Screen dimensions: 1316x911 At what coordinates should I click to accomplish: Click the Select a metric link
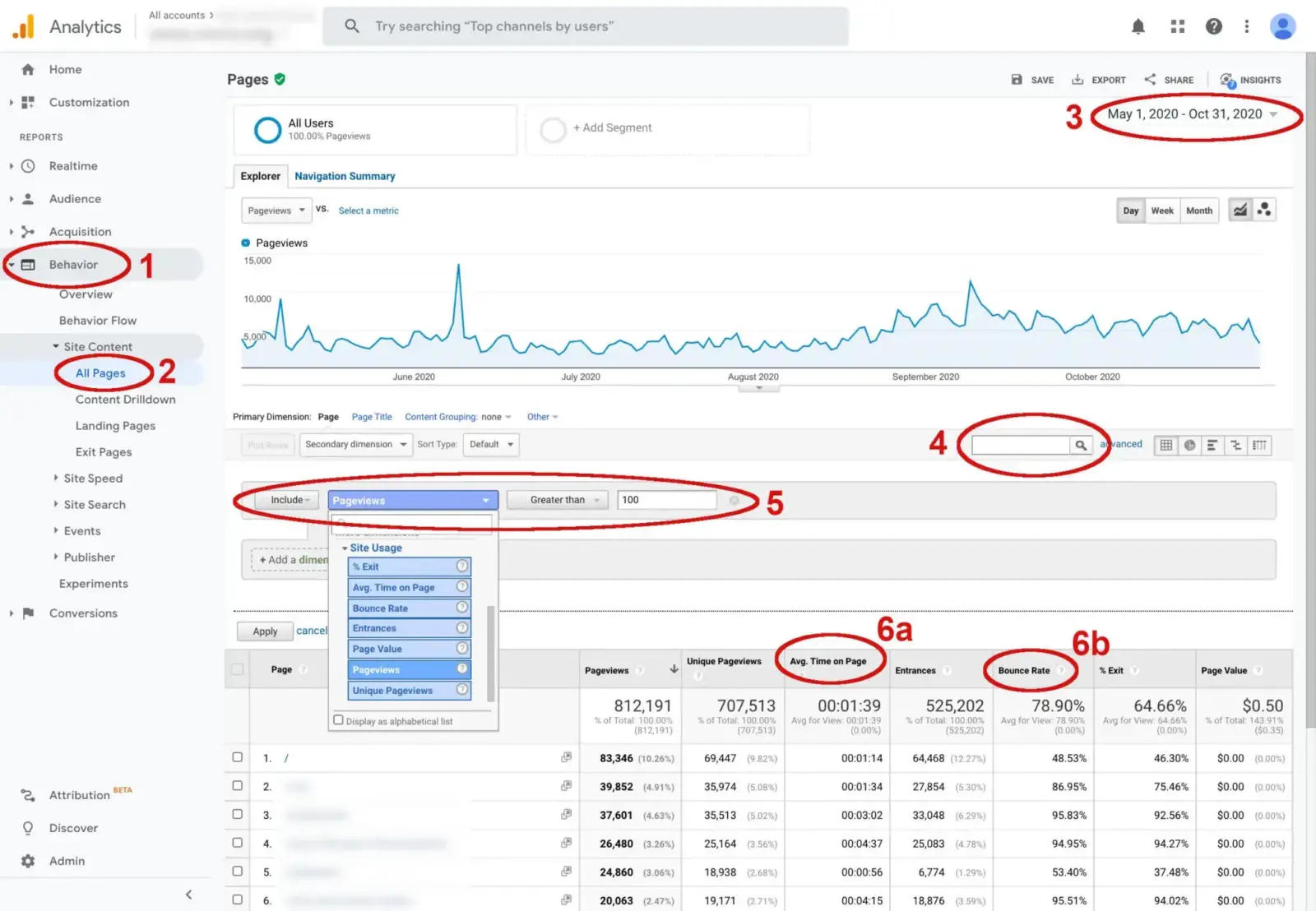click(368, 211)
